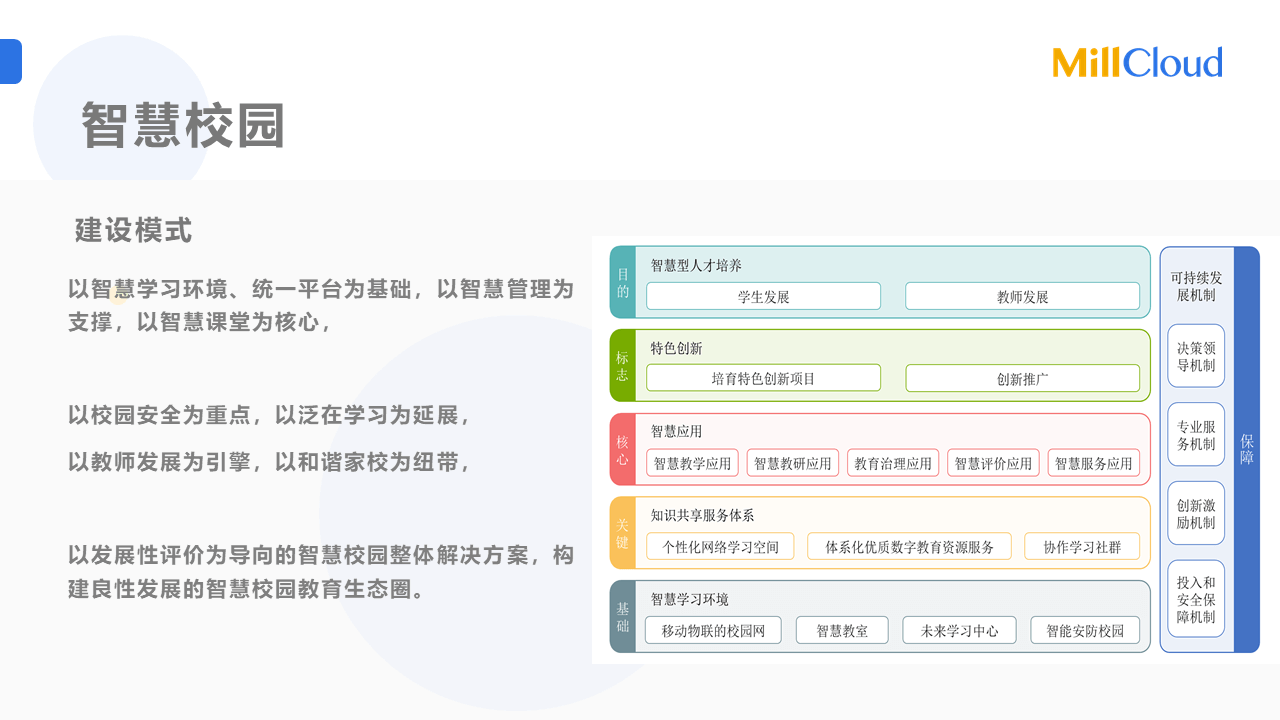Screen dimensions: 1280x720
Task: Click the 智慧应用 label
Action: (676, 431)
